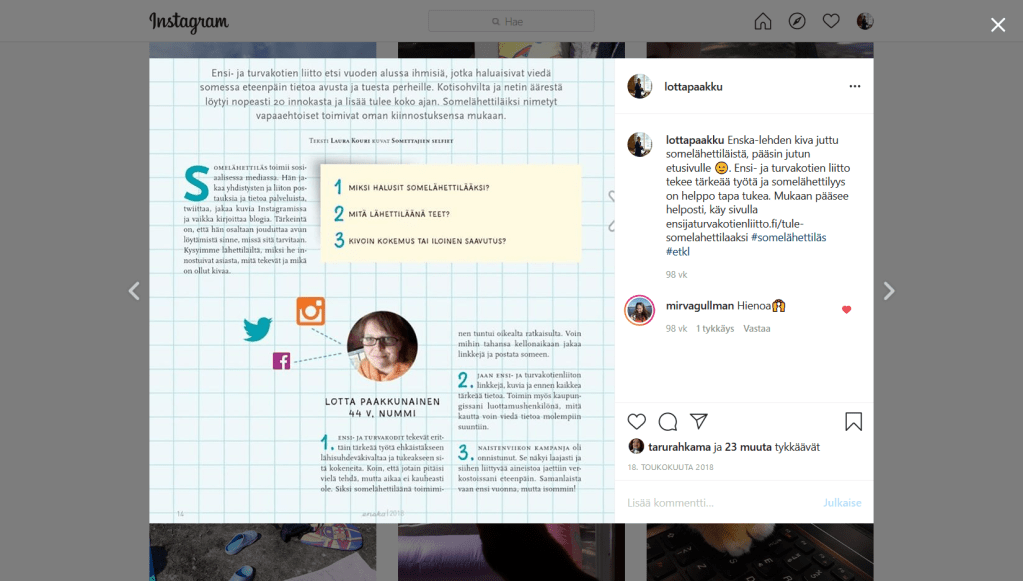This screenshot has width=1023, height=581.
Task: Open Activity heart icon in header
Action: (x=831, y=21)
